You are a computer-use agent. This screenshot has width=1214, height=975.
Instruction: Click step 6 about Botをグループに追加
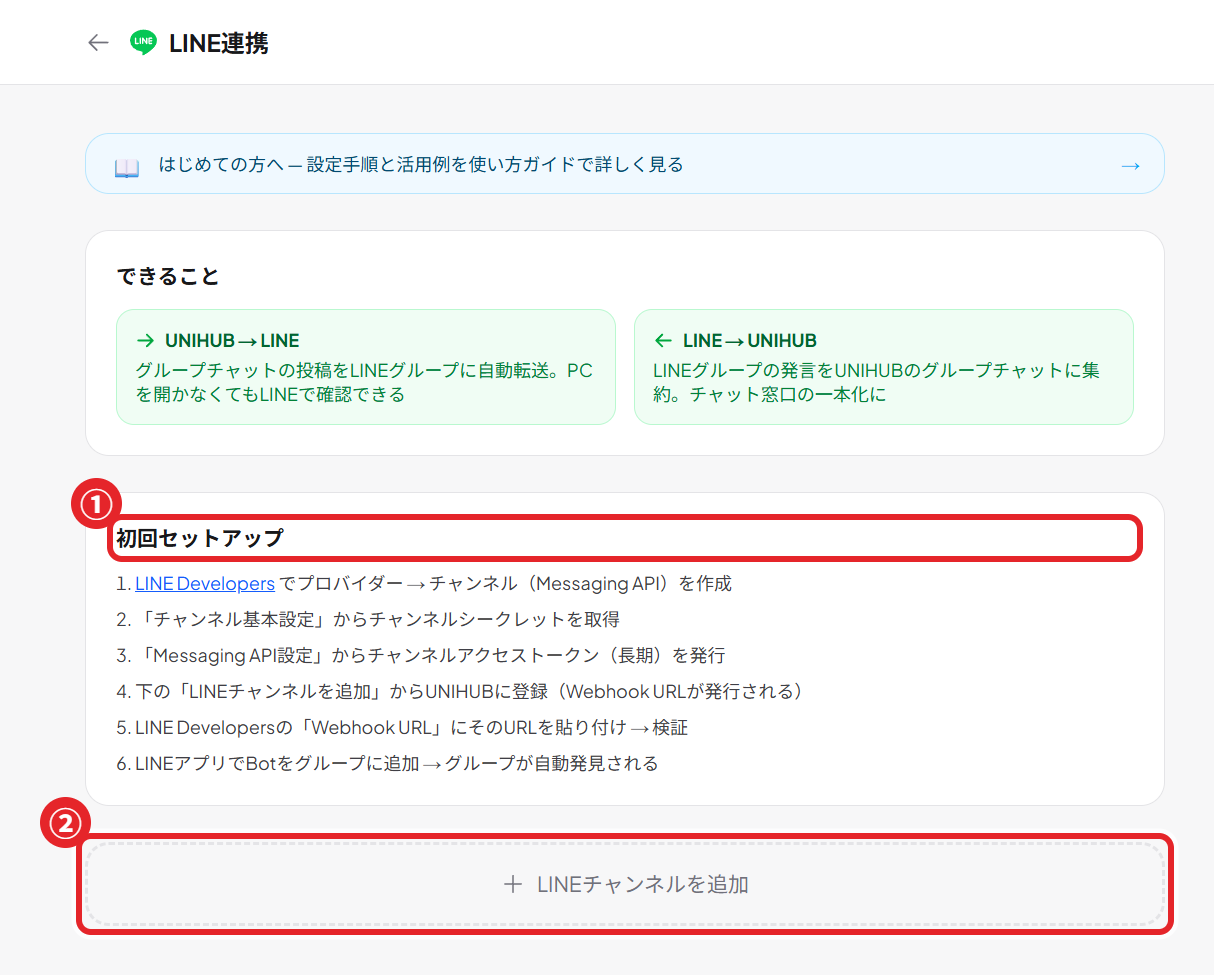(x=387, y=763)
